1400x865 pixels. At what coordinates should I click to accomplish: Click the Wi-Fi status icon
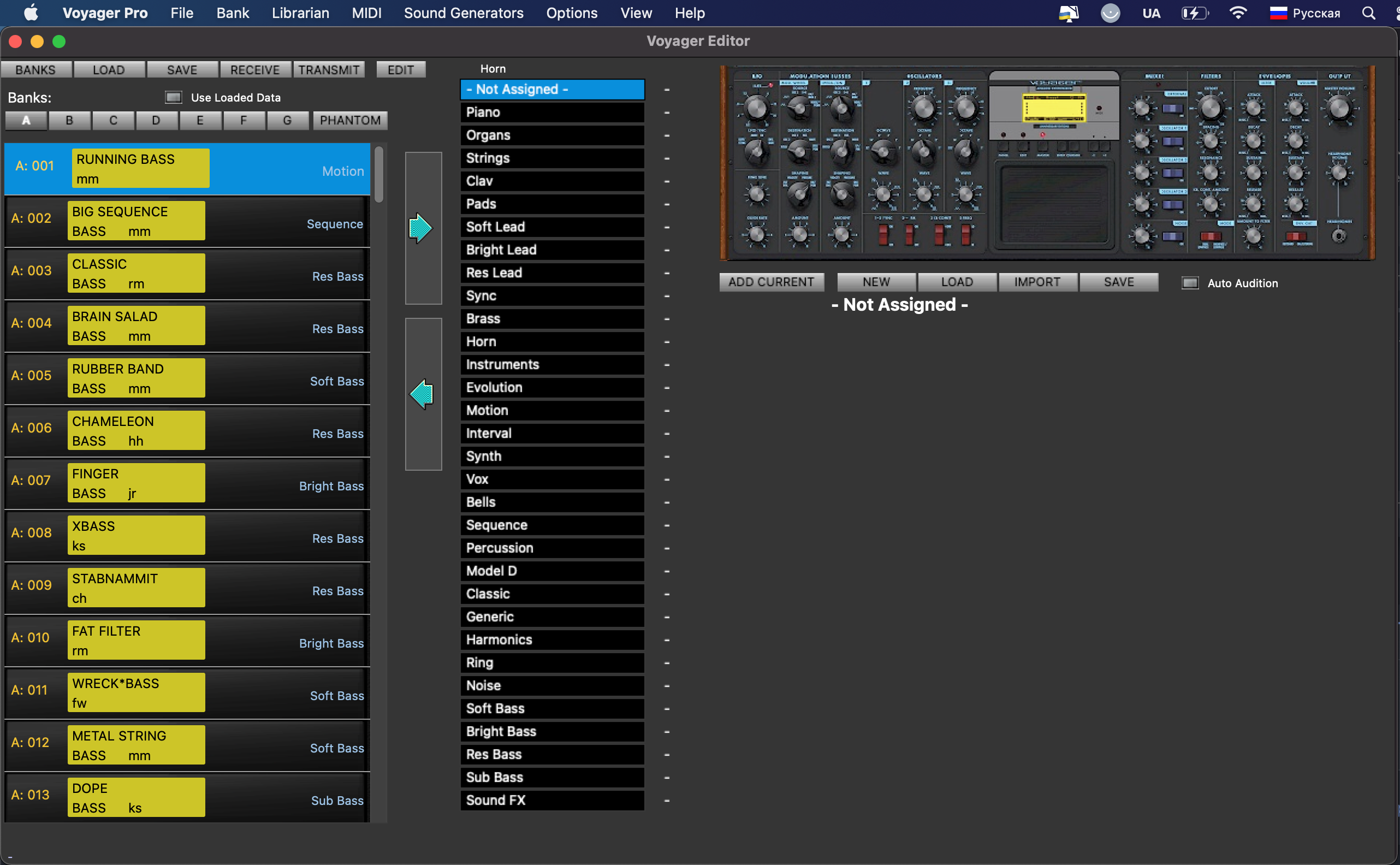(1238, 13)
